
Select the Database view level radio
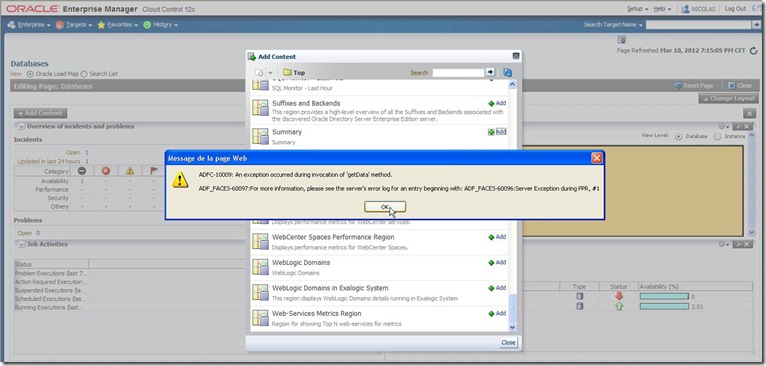(x=679, y=136)
